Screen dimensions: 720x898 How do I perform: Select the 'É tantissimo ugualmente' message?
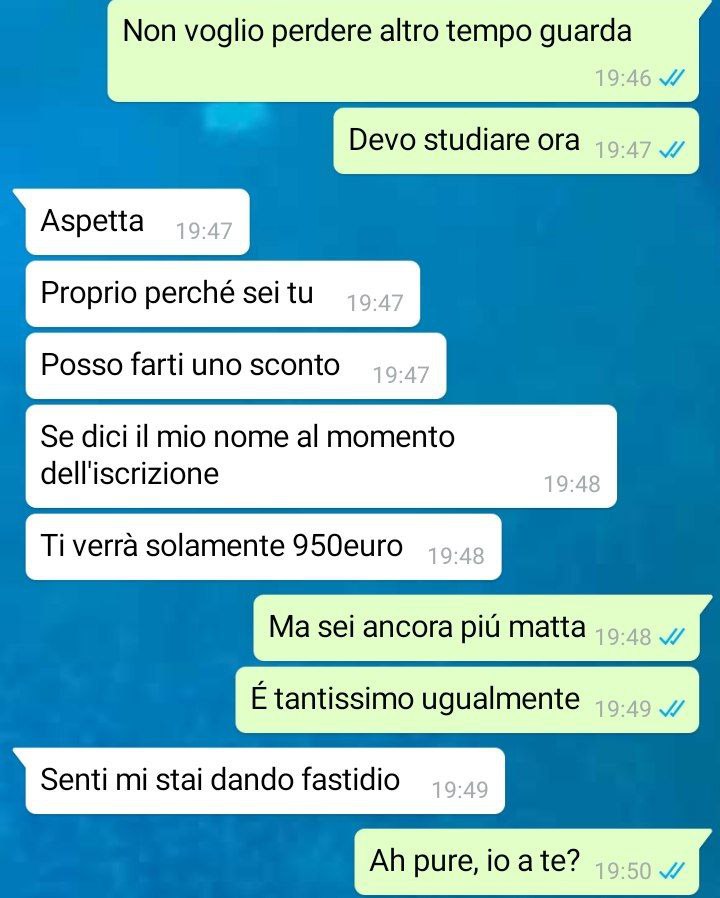[467, 700]
